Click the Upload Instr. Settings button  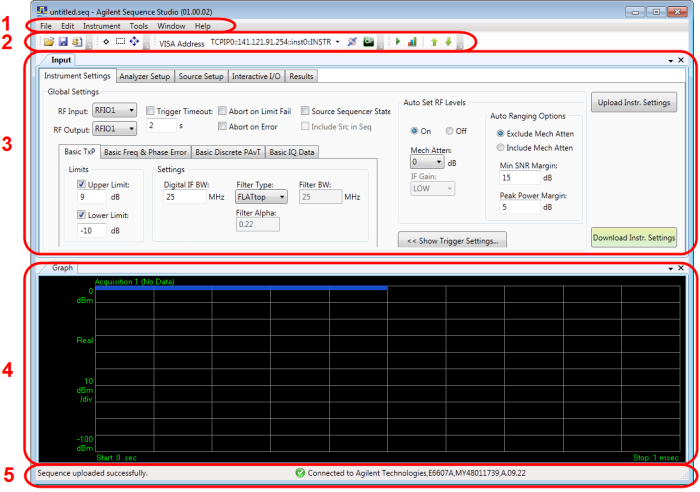tap(633, 102)
